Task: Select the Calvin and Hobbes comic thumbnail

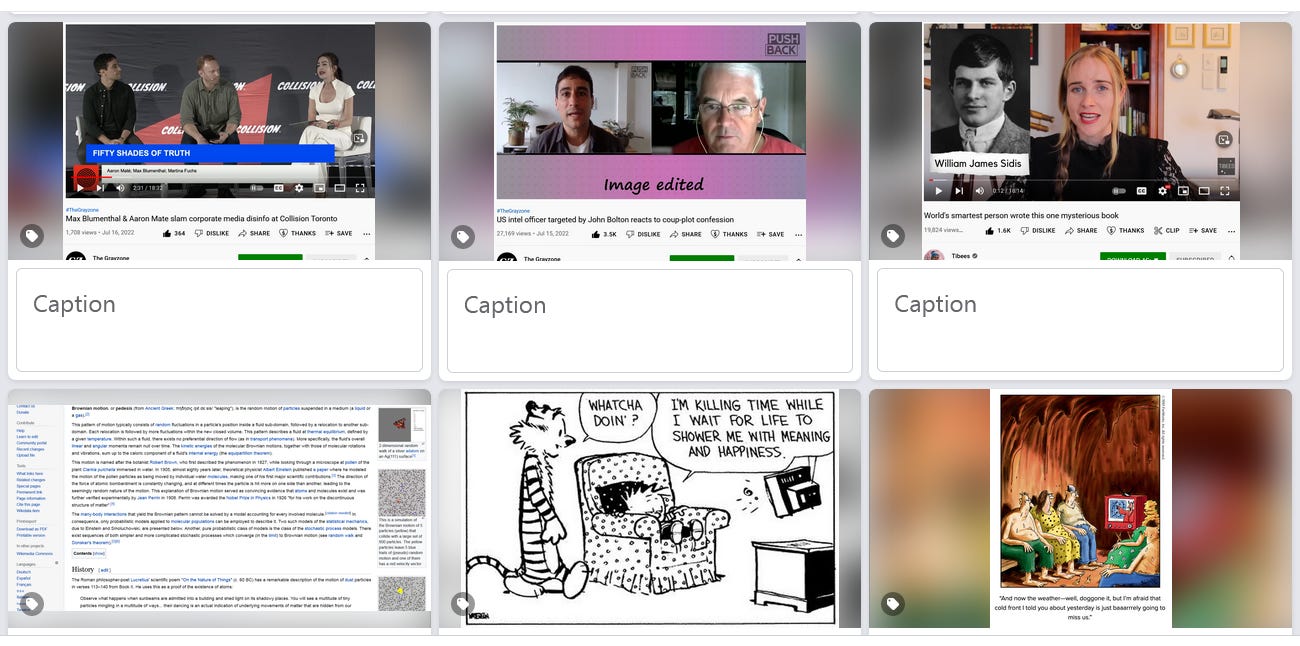Action: pyautogui.click(x=650, y=509)
